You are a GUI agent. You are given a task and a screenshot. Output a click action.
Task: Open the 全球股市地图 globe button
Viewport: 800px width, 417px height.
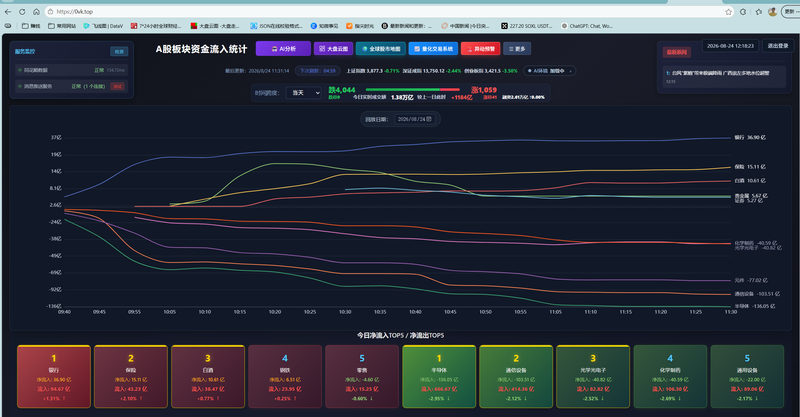pyautogui.click(x=381, y=48)
